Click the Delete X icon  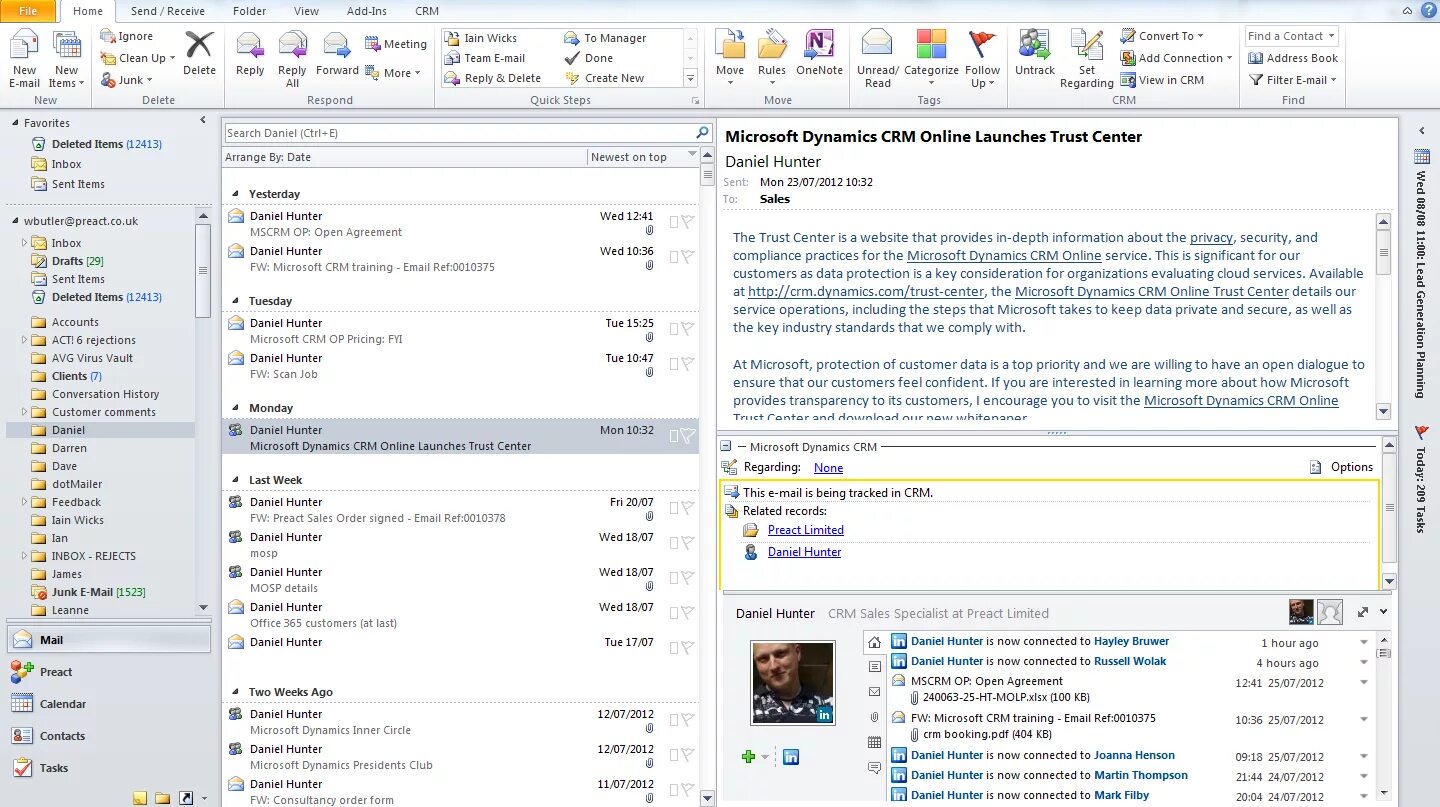coord(199,46)
